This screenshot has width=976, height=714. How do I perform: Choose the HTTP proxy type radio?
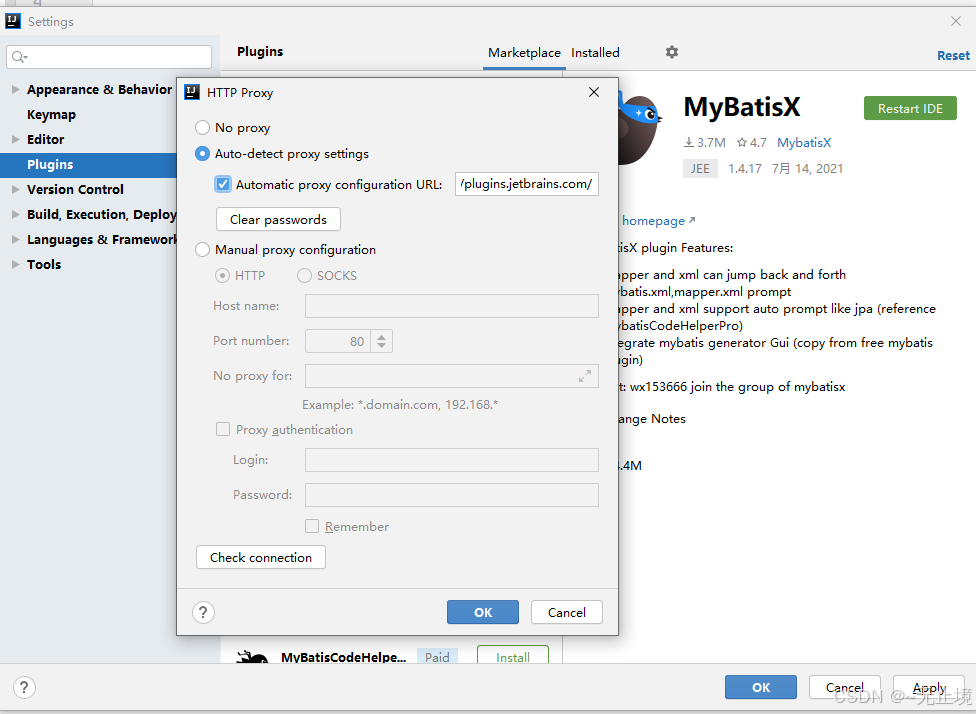tap(222, 275)
